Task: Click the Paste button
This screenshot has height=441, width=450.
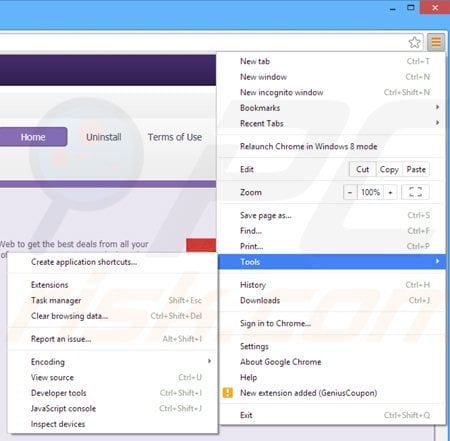Action: point(416,169)
